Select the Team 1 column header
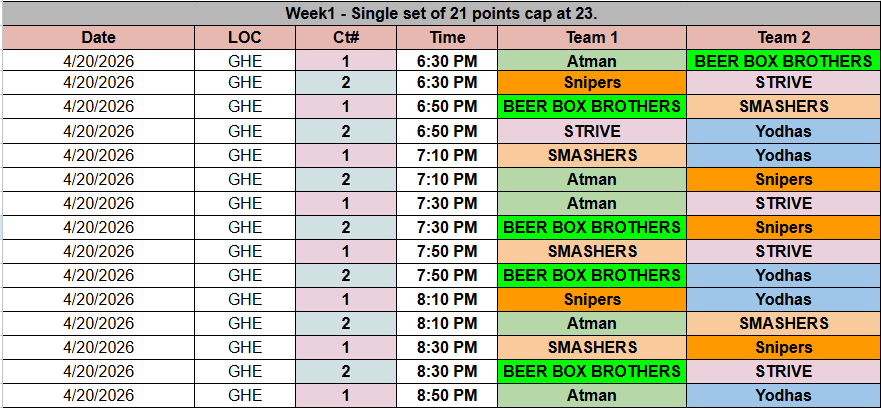Viewport: 881px width, 408px height. [x=592, y=38]
